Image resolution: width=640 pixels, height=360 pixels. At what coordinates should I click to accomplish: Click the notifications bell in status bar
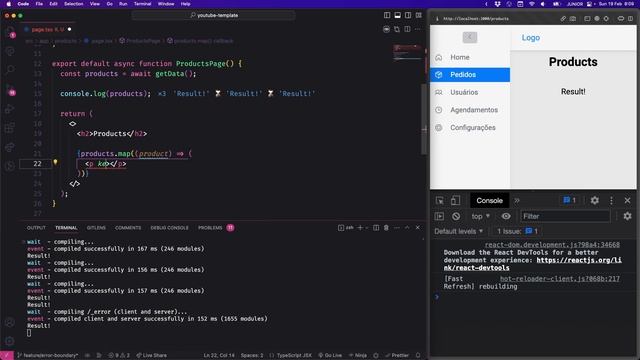point(418,356)
